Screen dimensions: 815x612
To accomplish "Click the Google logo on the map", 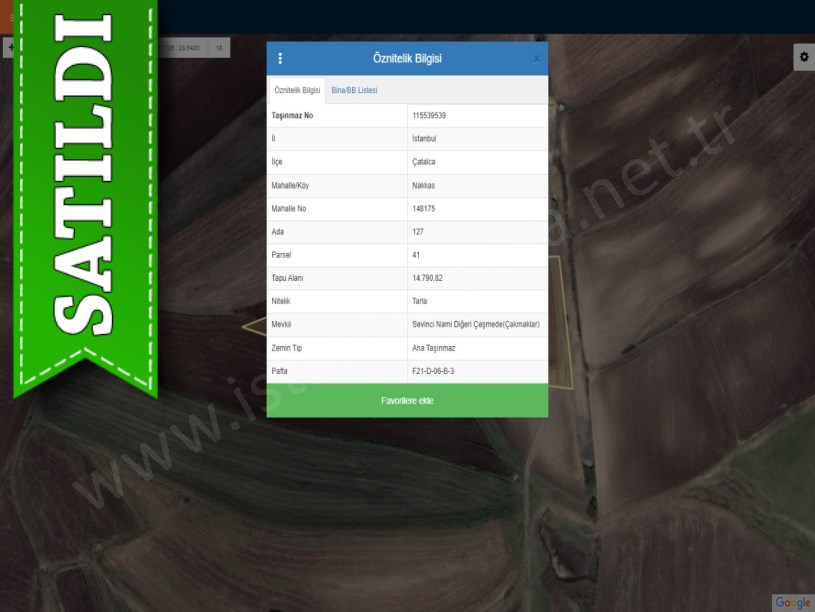I will (792, 602).
